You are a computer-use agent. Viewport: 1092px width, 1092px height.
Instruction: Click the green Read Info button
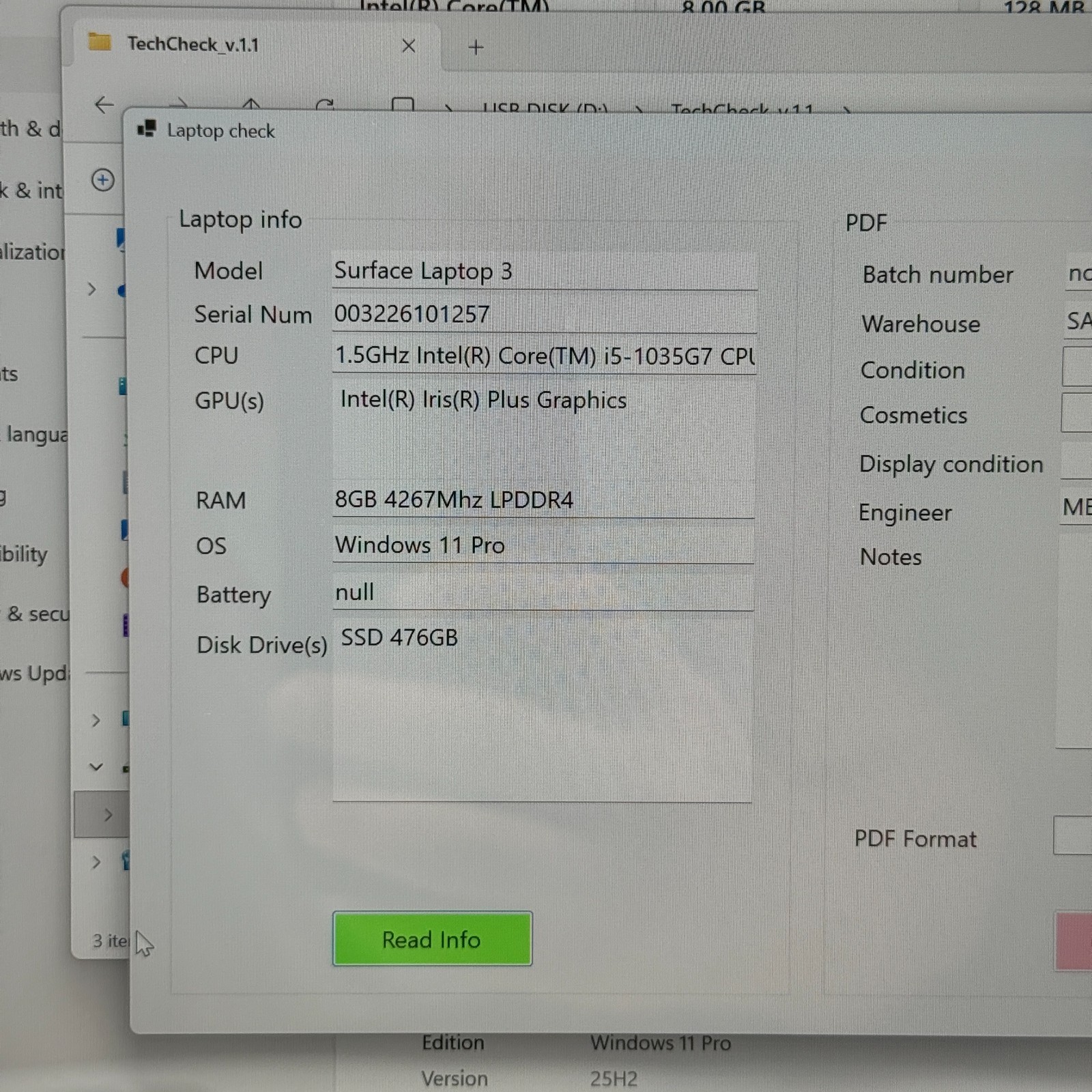[432, 938]
